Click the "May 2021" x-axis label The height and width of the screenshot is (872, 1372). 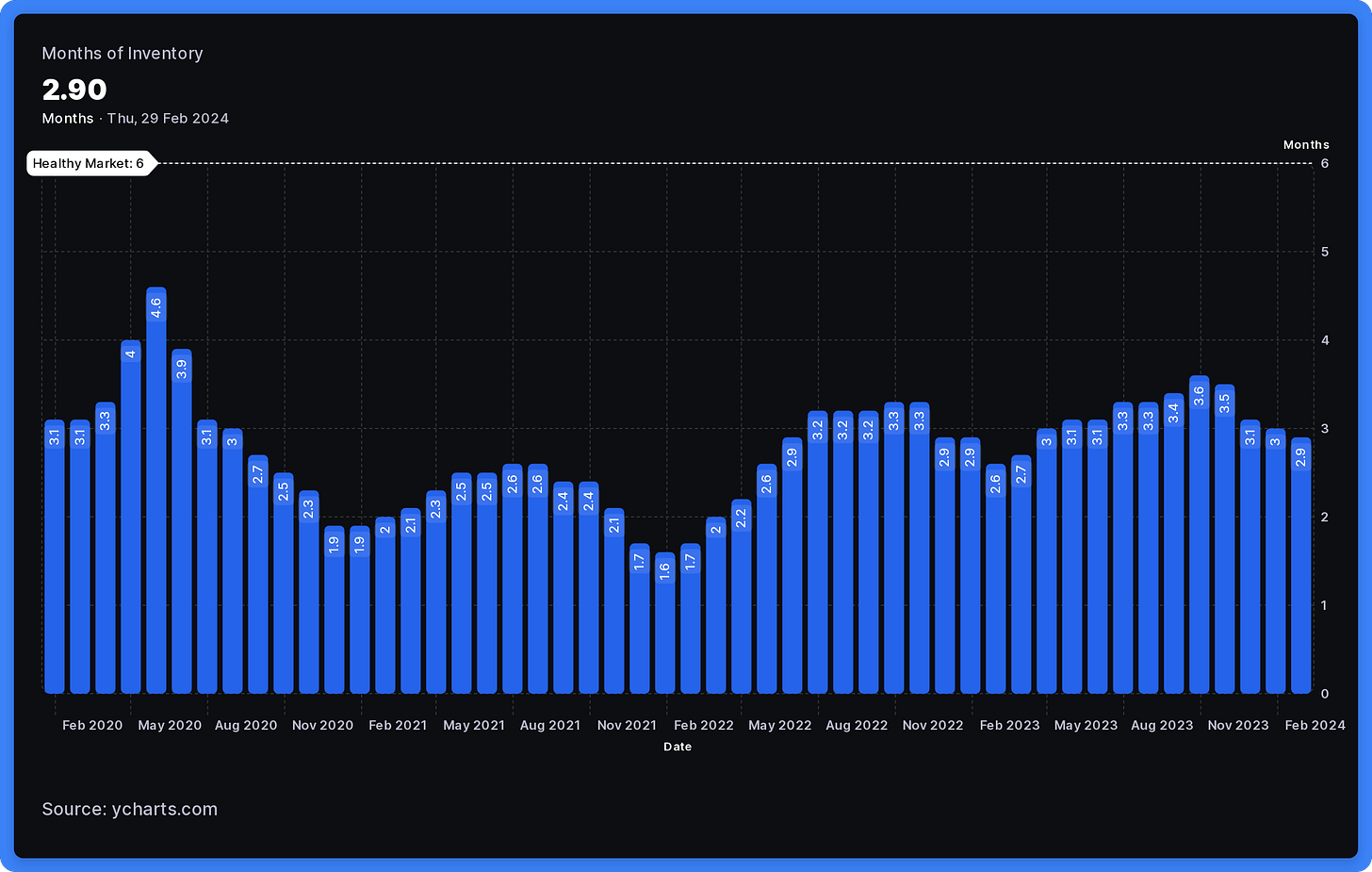click(474, 725)
